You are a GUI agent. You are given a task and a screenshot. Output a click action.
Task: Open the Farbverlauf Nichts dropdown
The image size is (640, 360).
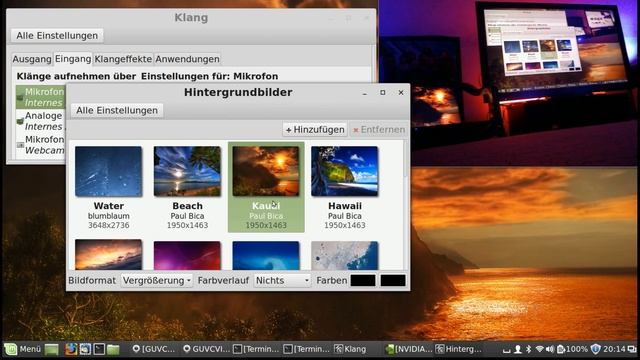[x=282, y=280]
